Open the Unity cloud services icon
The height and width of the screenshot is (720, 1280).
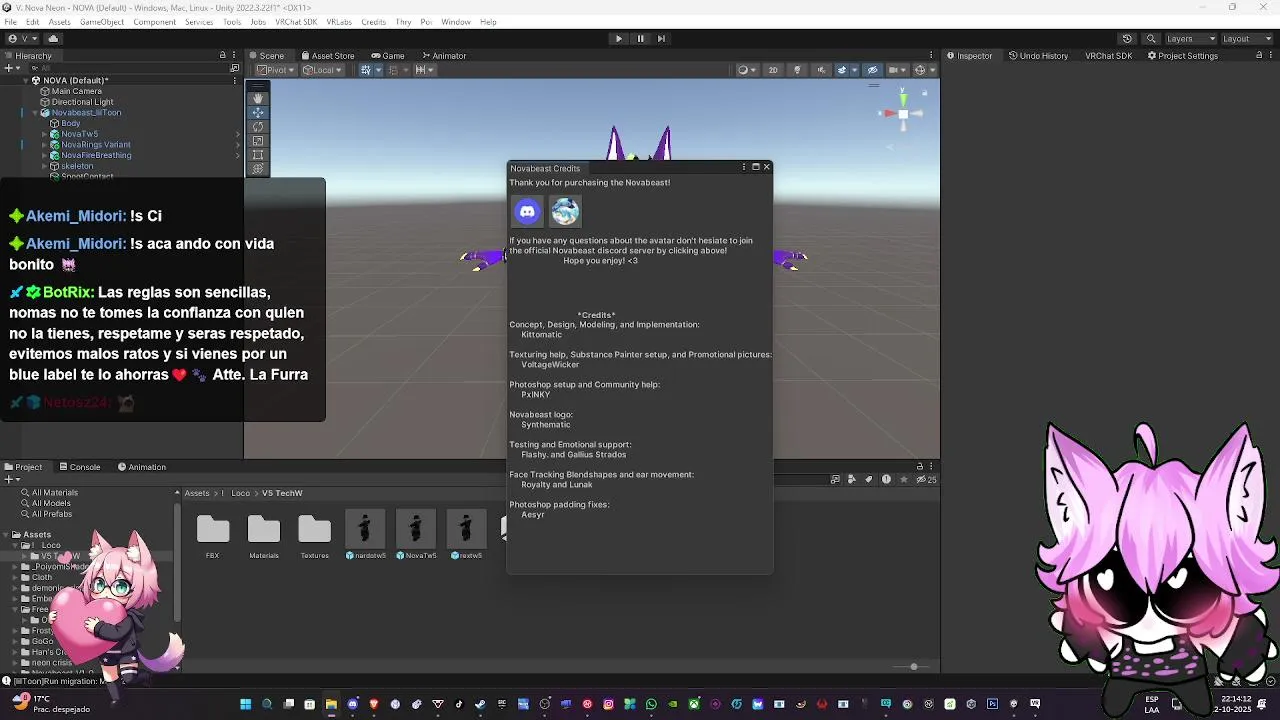pyautogui.click(x=53, y=38)
